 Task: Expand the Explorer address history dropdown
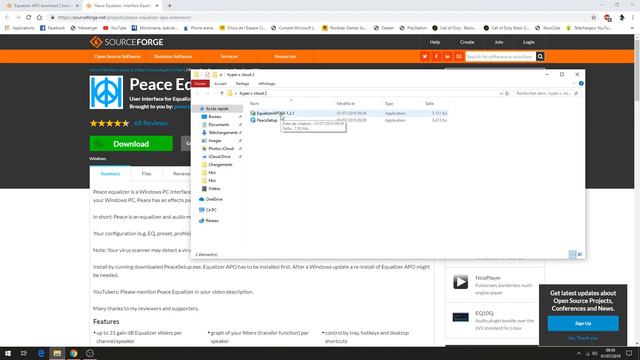[x=501, y=93]
